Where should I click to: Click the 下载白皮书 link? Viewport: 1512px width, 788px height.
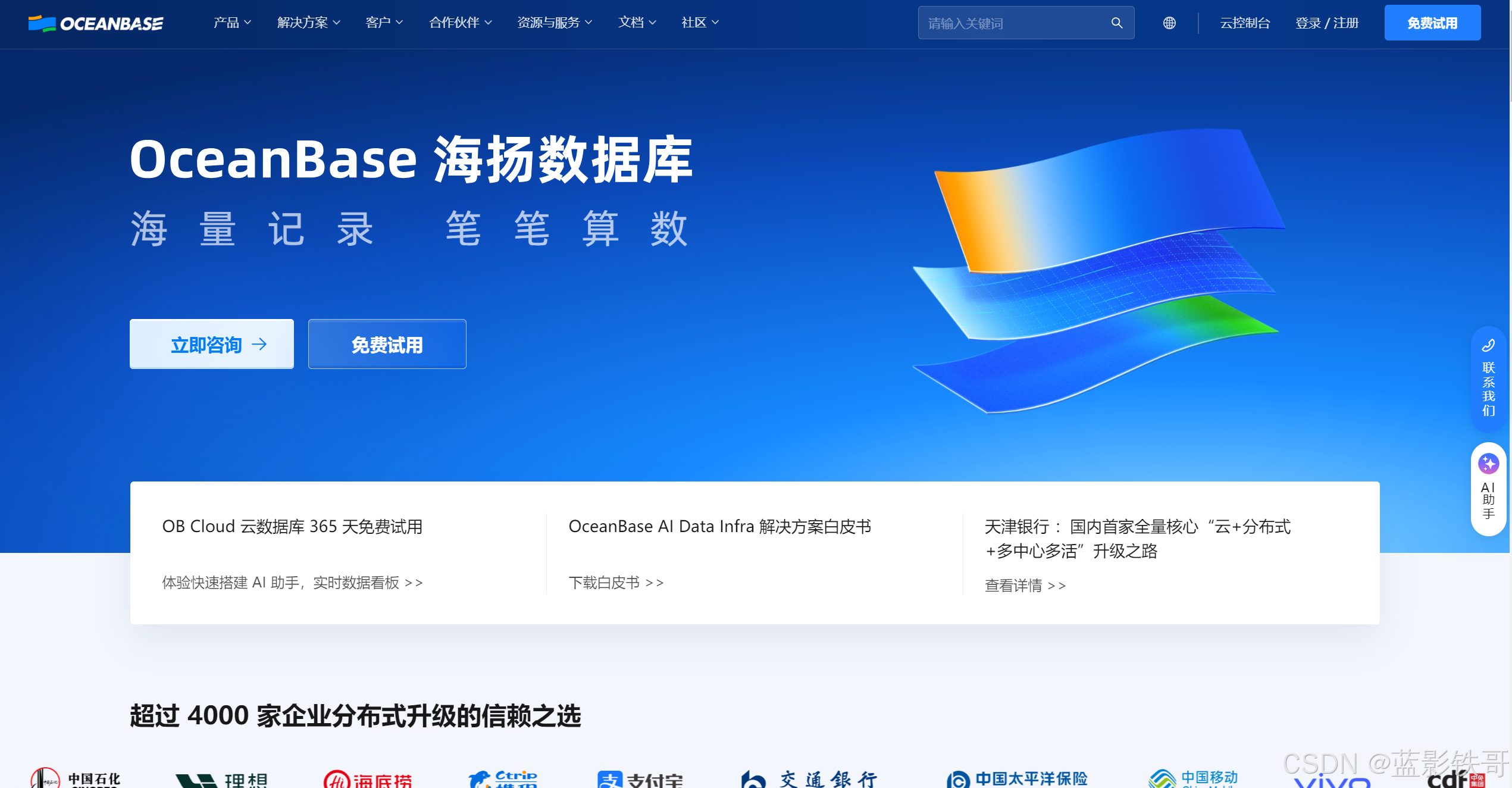pos(616,583)
